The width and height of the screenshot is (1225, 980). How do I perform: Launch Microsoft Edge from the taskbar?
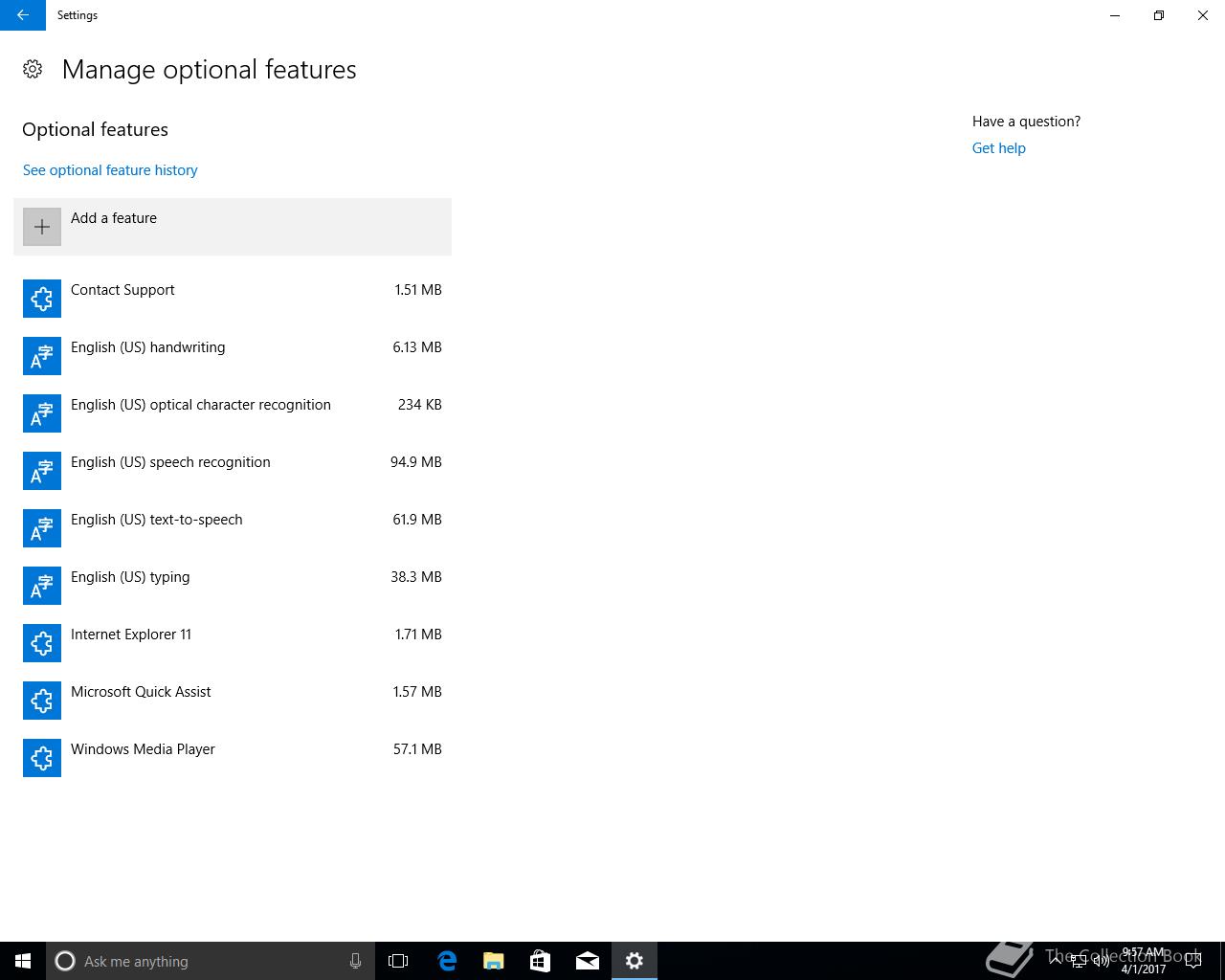pos(447,961)
